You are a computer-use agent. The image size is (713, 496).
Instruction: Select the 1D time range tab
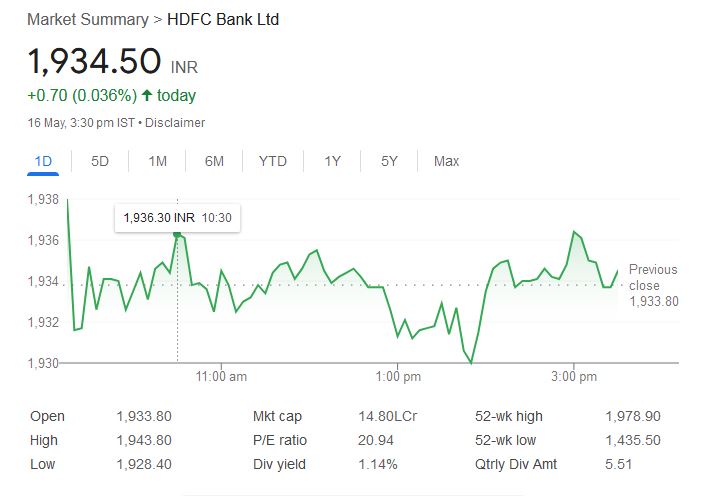point(43,161)
